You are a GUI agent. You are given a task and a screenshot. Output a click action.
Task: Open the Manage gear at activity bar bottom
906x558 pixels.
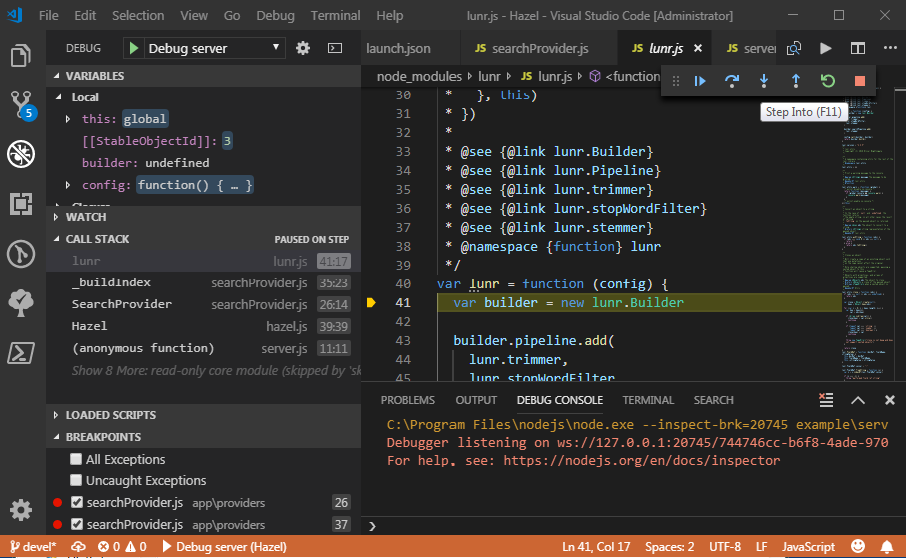pyautogui.click(x=21, y=510)
